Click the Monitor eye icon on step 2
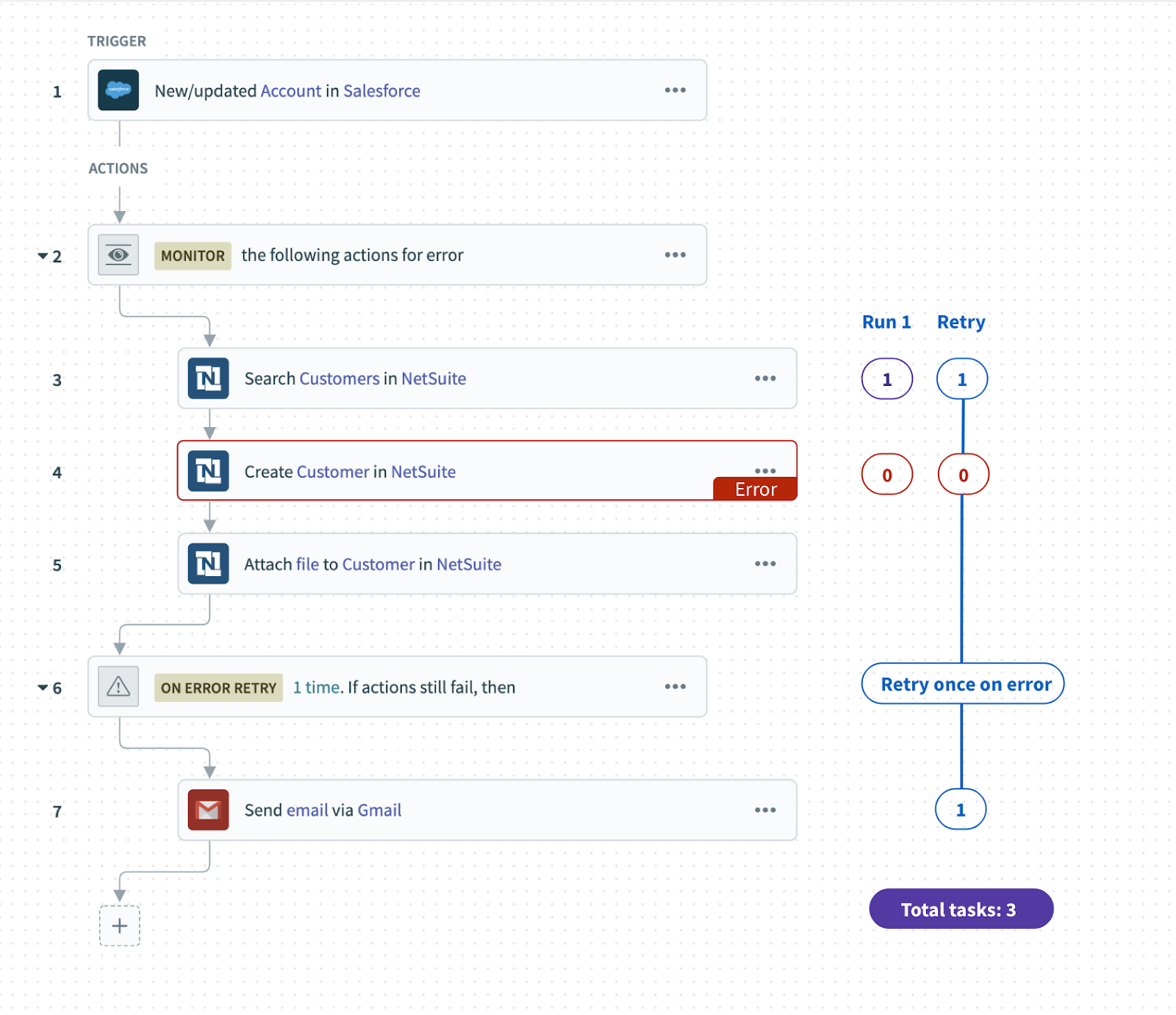 118,254
